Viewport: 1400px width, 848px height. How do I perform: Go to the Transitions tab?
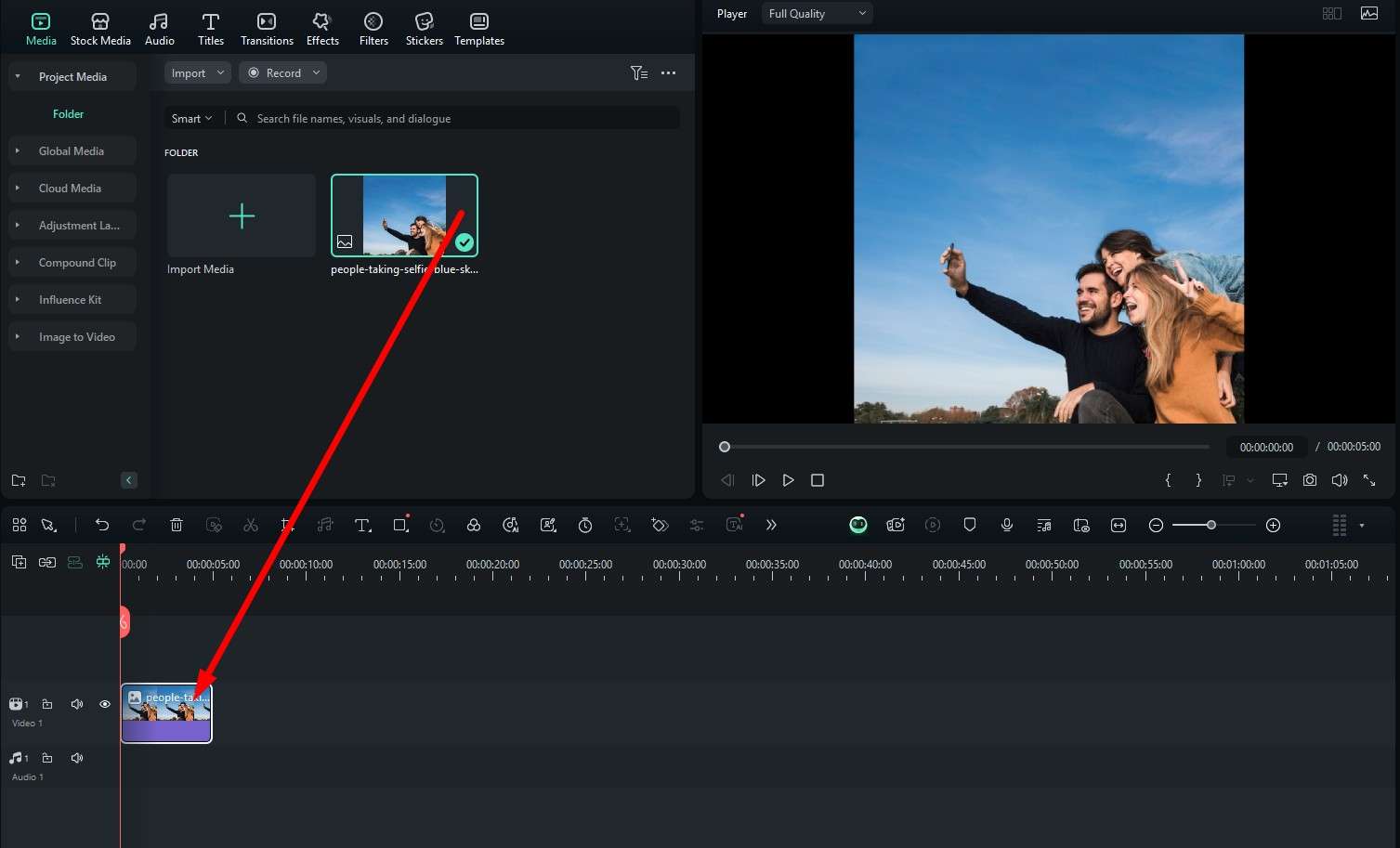coord(267,29)
